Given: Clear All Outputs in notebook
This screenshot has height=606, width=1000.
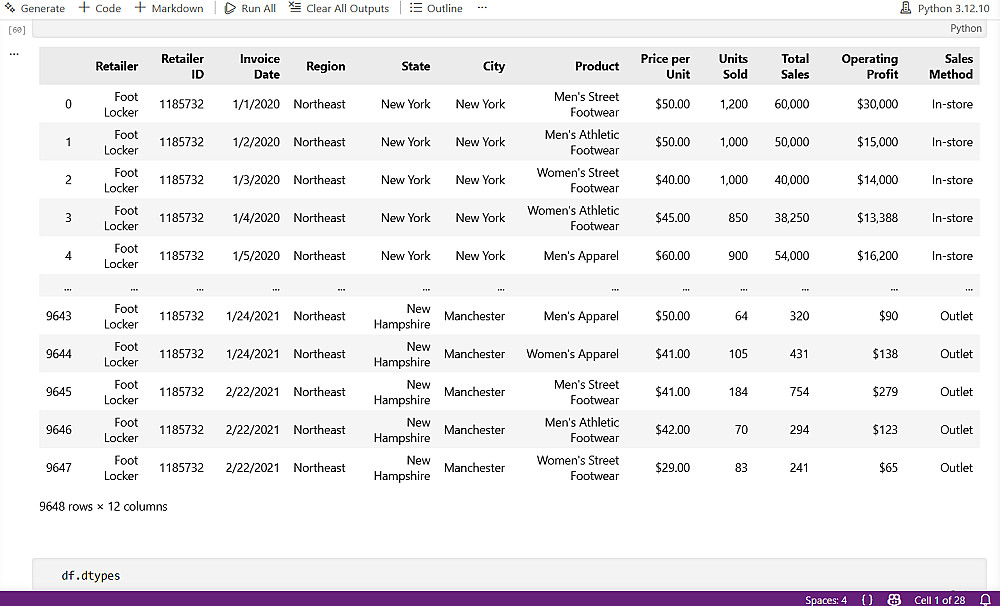Looking at the screenshot, I should (339, 8).
